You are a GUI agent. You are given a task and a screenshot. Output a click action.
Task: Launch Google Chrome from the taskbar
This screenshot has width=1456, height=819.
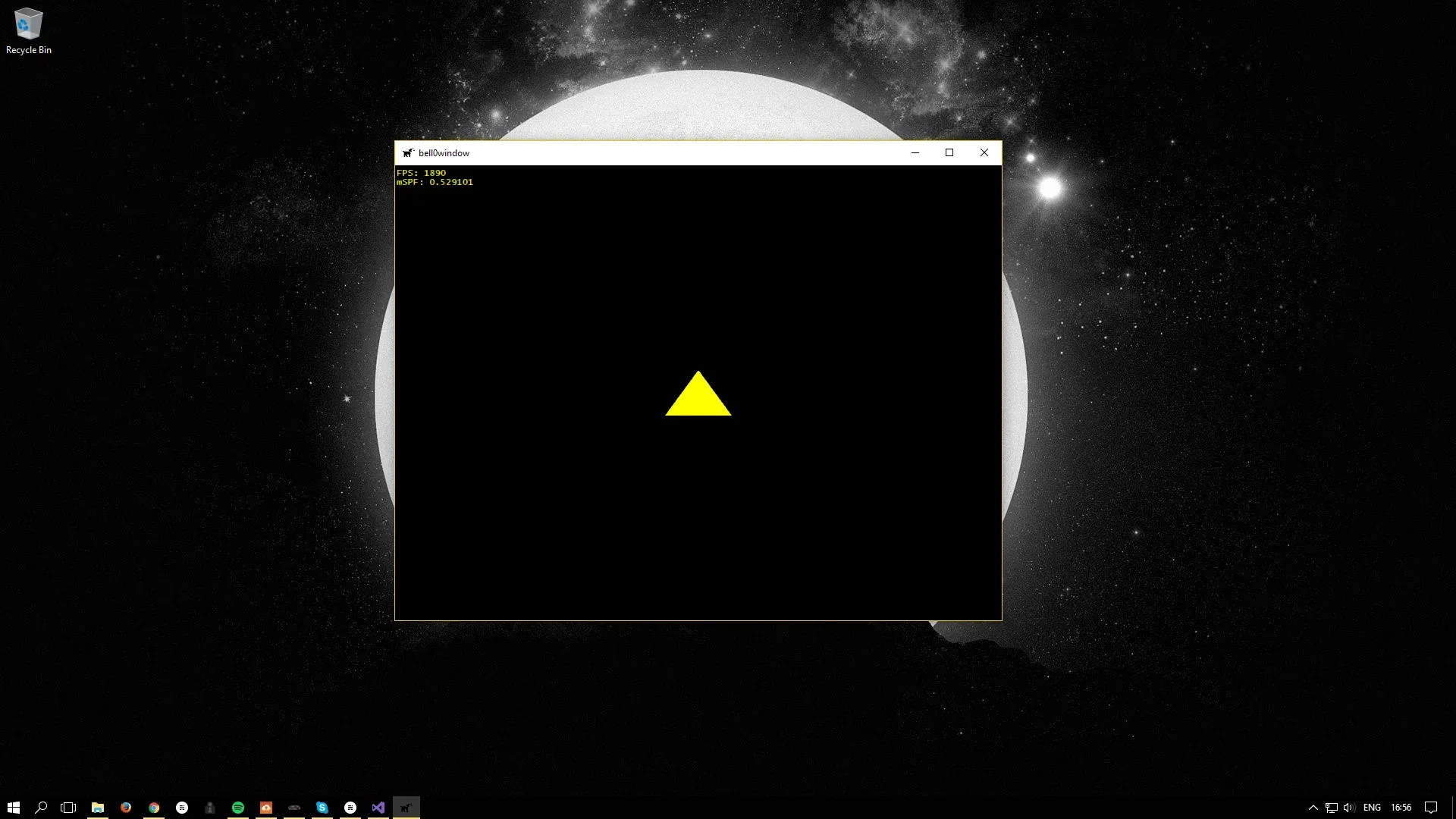click(x=155, y=808)
